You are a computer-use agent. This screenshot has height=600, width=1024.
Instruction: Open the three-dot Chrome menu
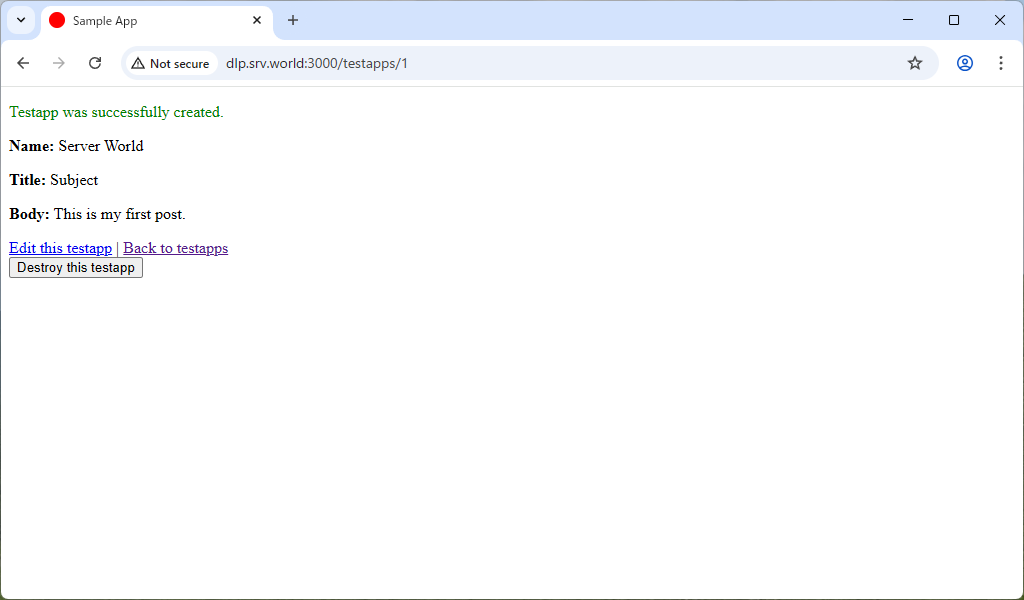(x=1000, y=63)
